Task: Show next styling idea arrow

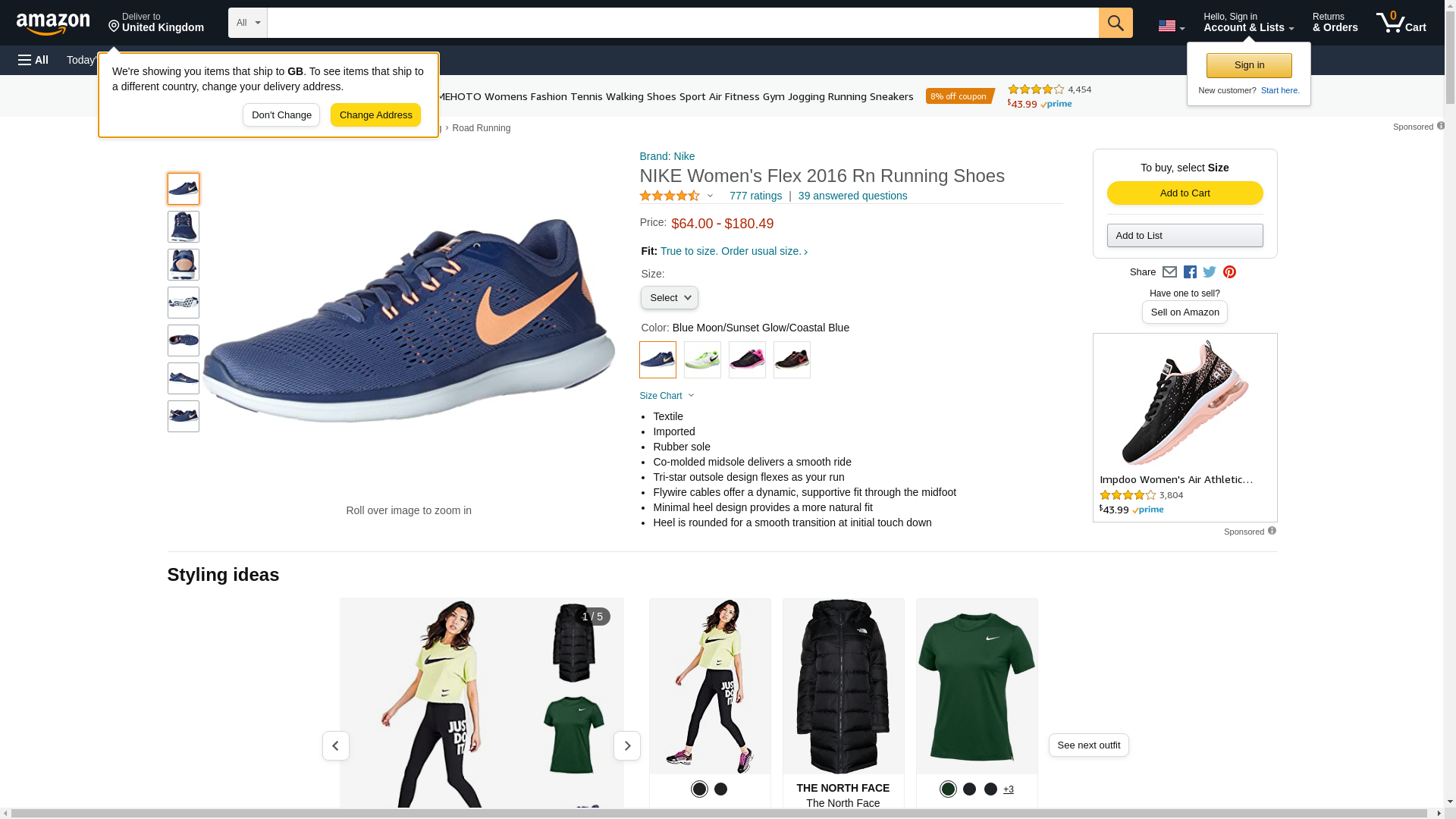Action: tap(626, 746)
